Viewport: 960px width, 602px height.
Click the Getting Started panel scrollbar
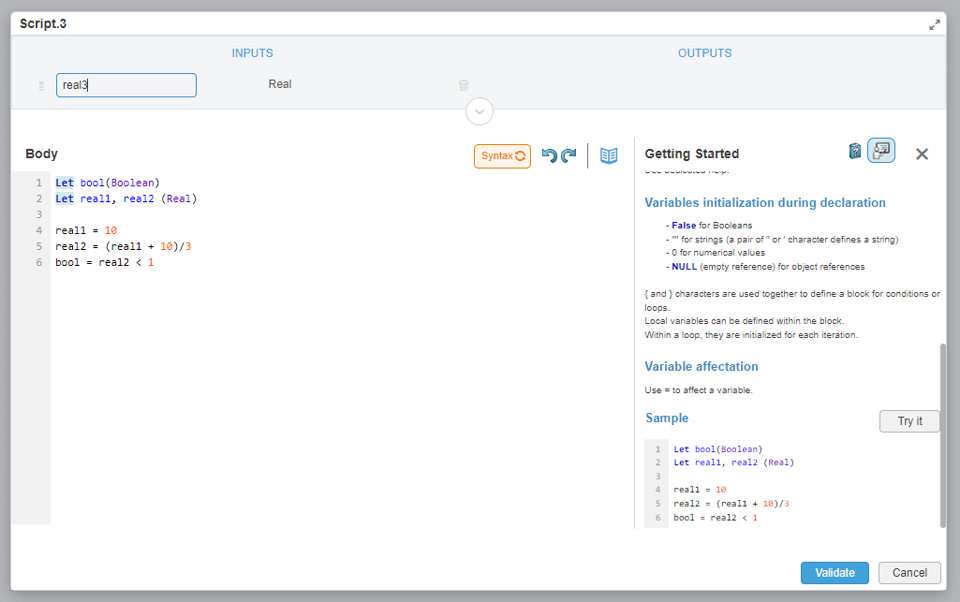click(x=942, y=435)
